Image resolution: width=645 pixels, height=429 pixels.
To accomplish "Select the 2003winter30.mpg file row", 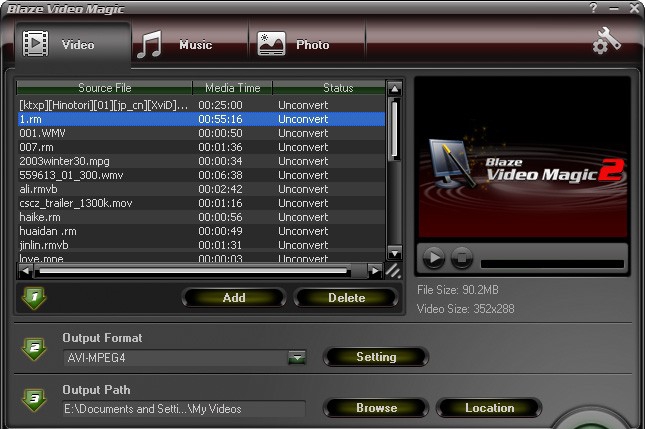I will pyautogui.click(x=201, y=161).
